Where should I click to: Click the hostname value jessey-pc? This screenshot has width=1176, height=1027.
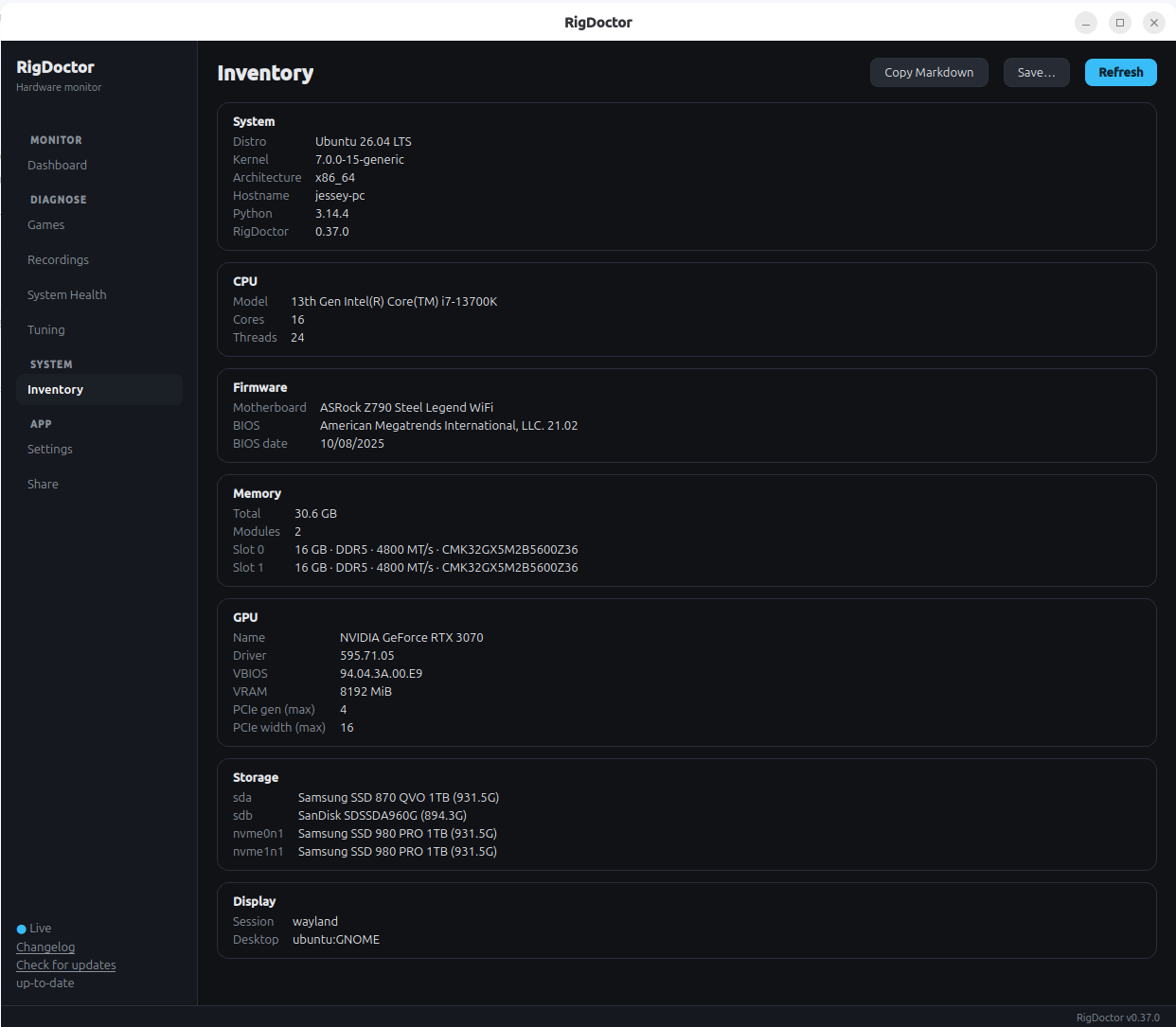[340, 195]
